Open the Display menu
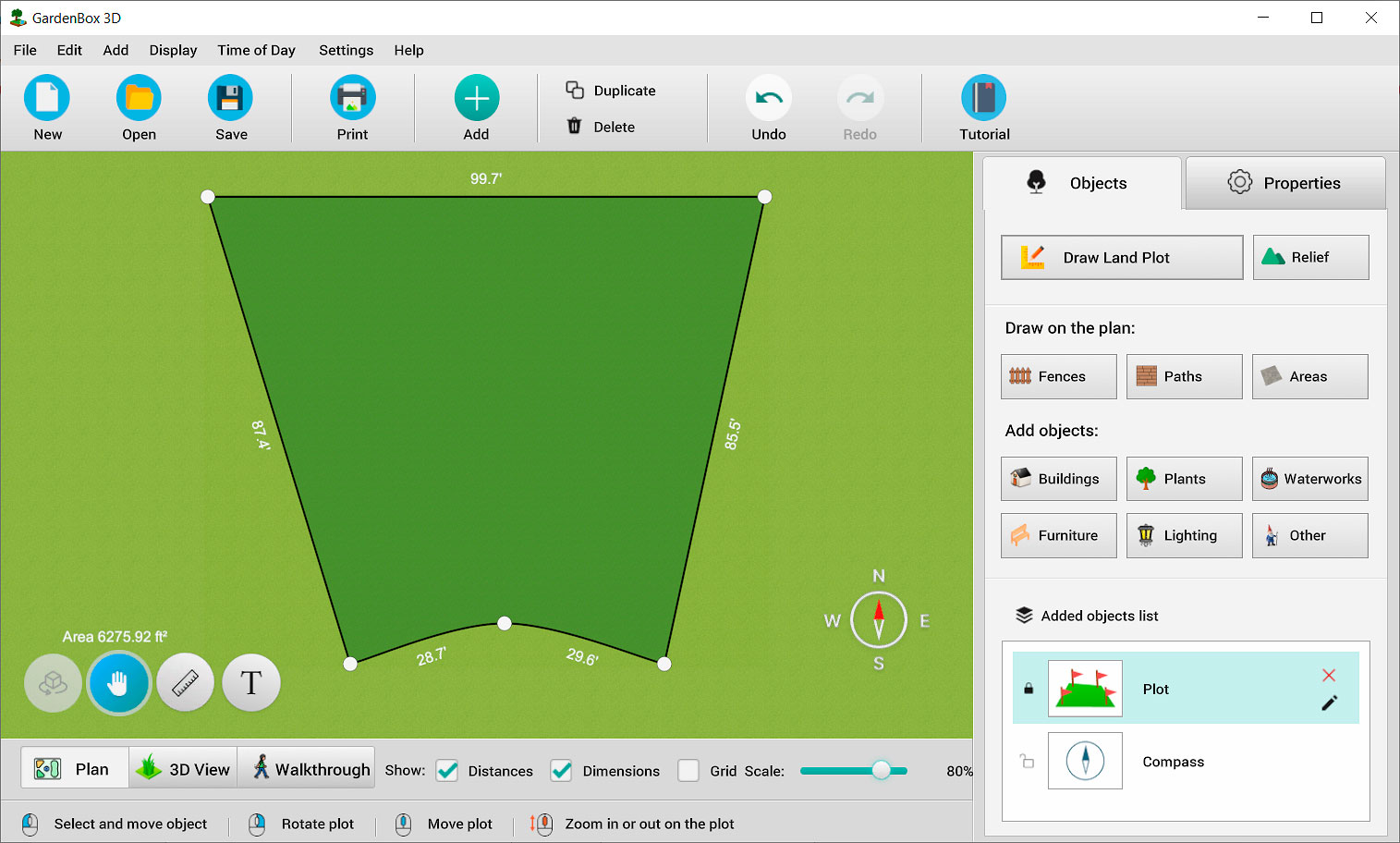1400x843 pixels. [173, 50]
